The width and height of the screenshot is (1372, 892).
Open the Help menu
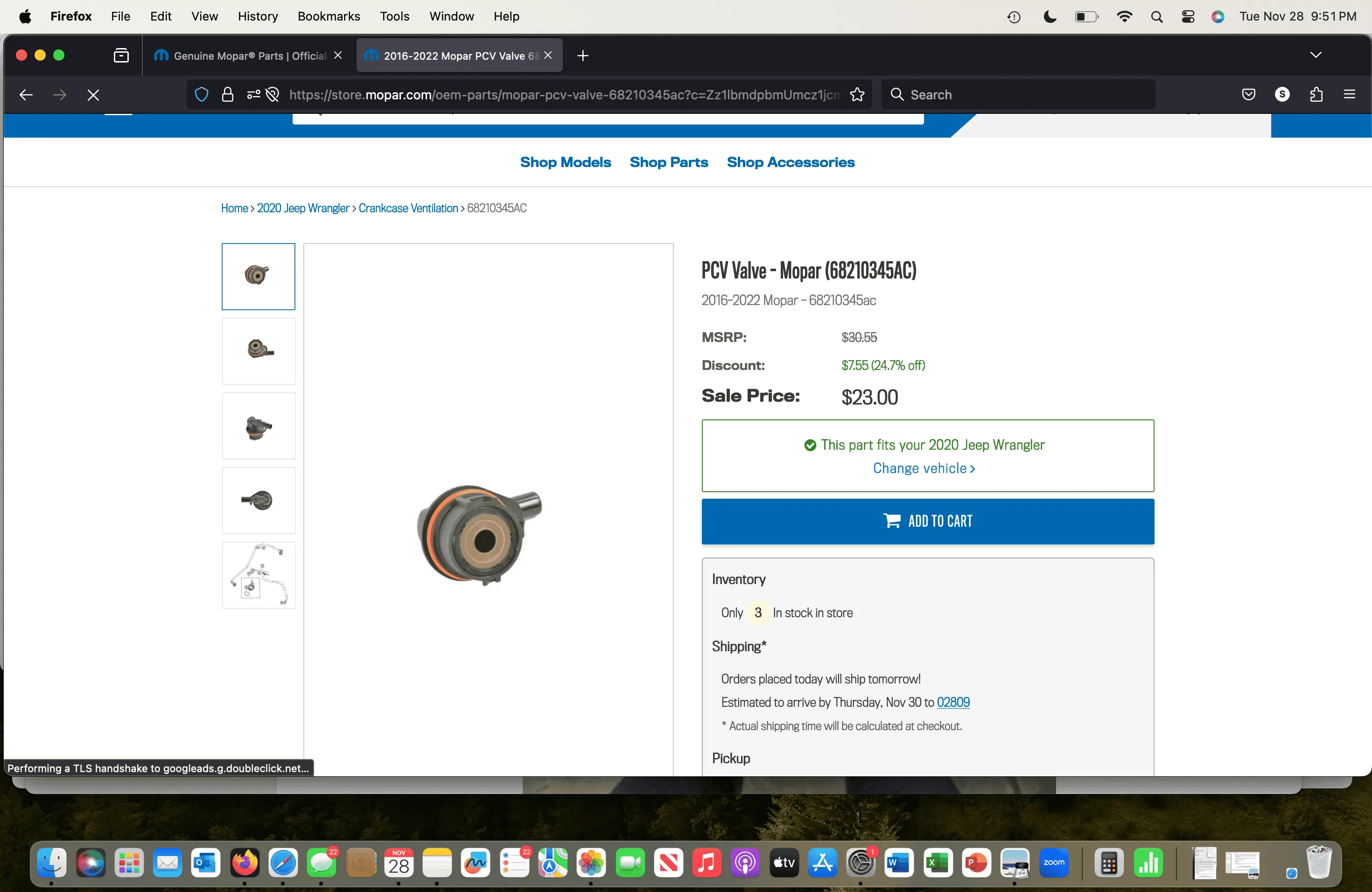coord(506,16)
